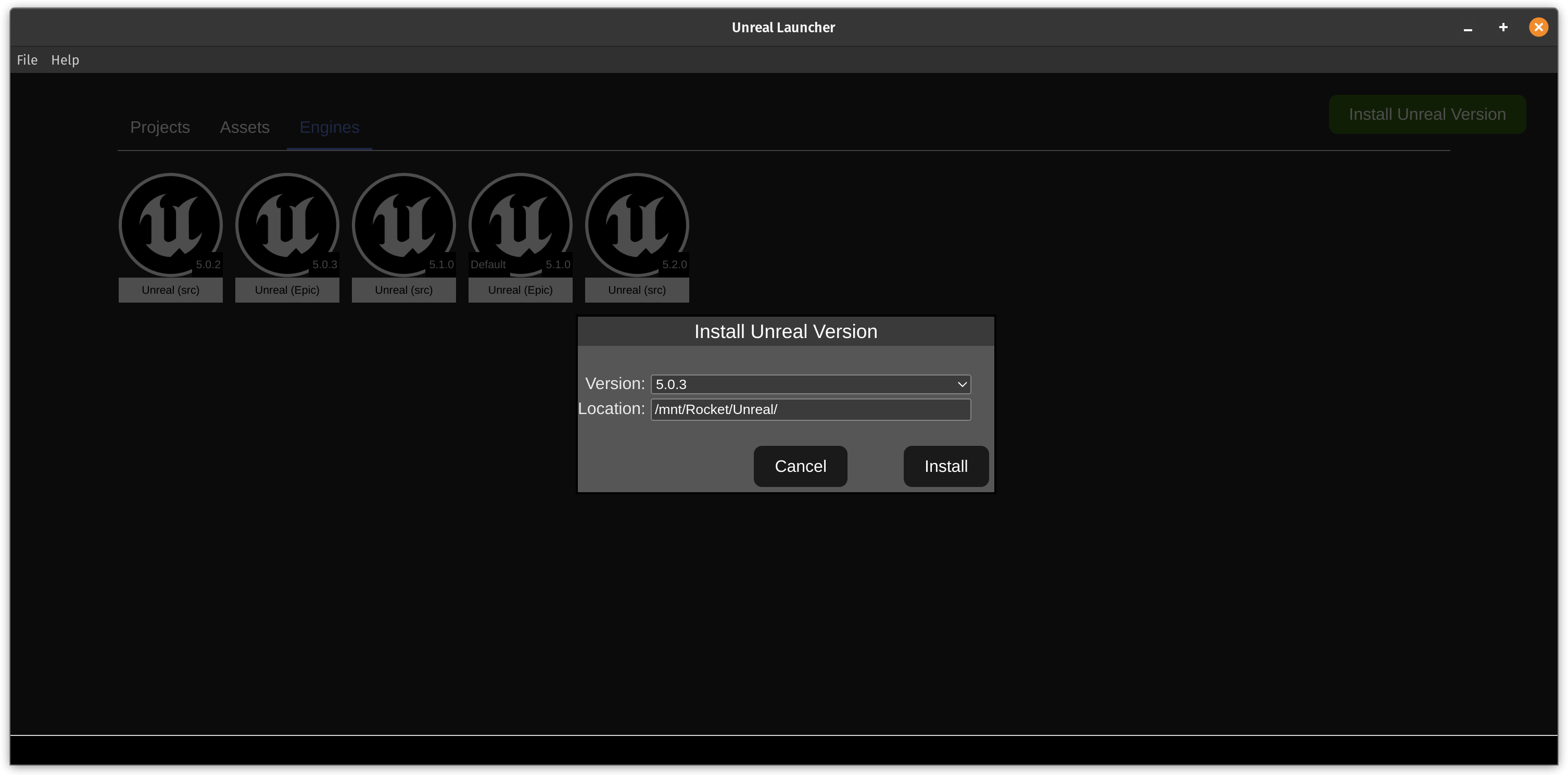Maximize the Unreal Launcher window
Viewport: 1568px width, 775px height.
coord(1503,28)
